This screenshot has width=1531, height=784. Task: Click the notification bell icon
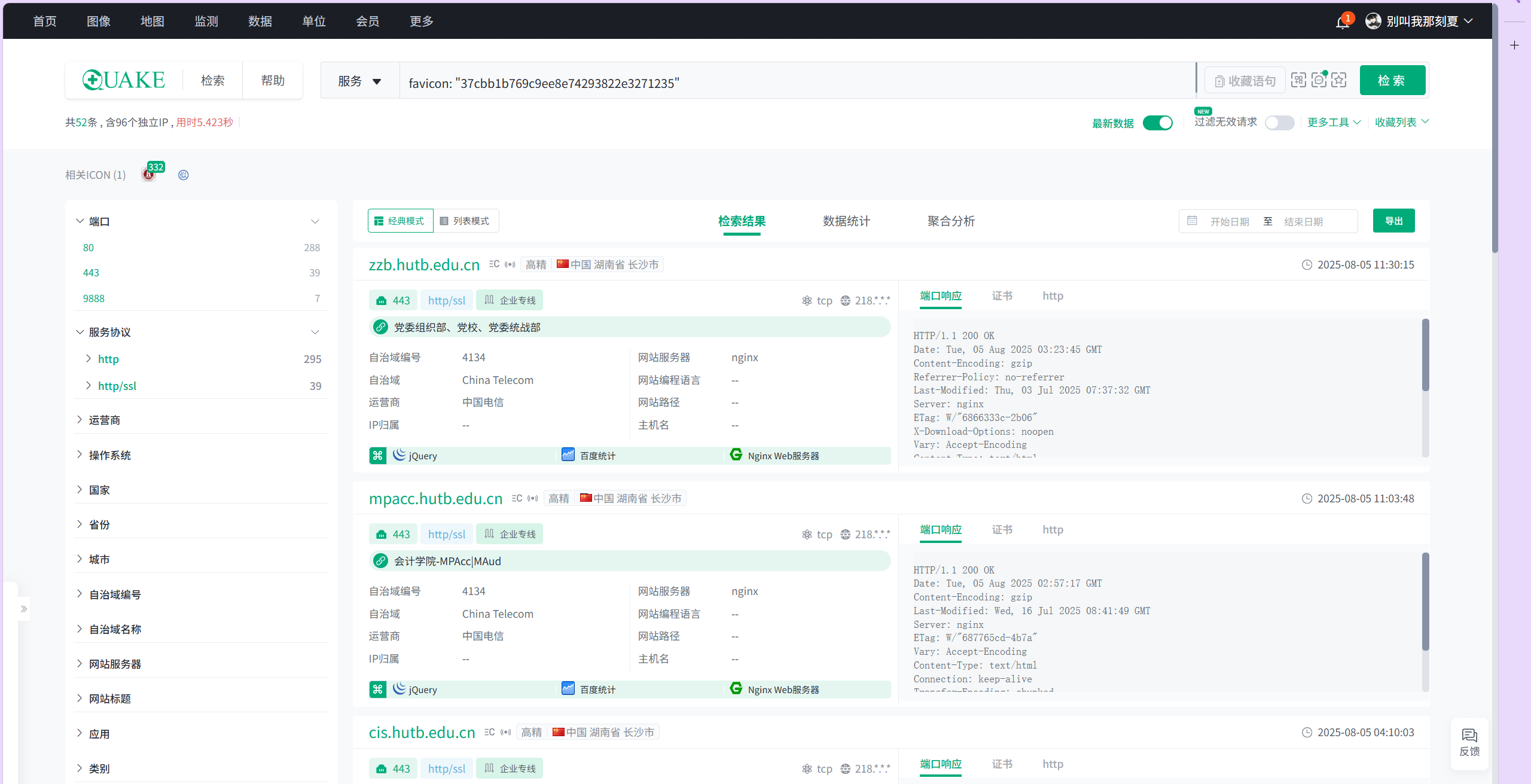coord(1342,22)
